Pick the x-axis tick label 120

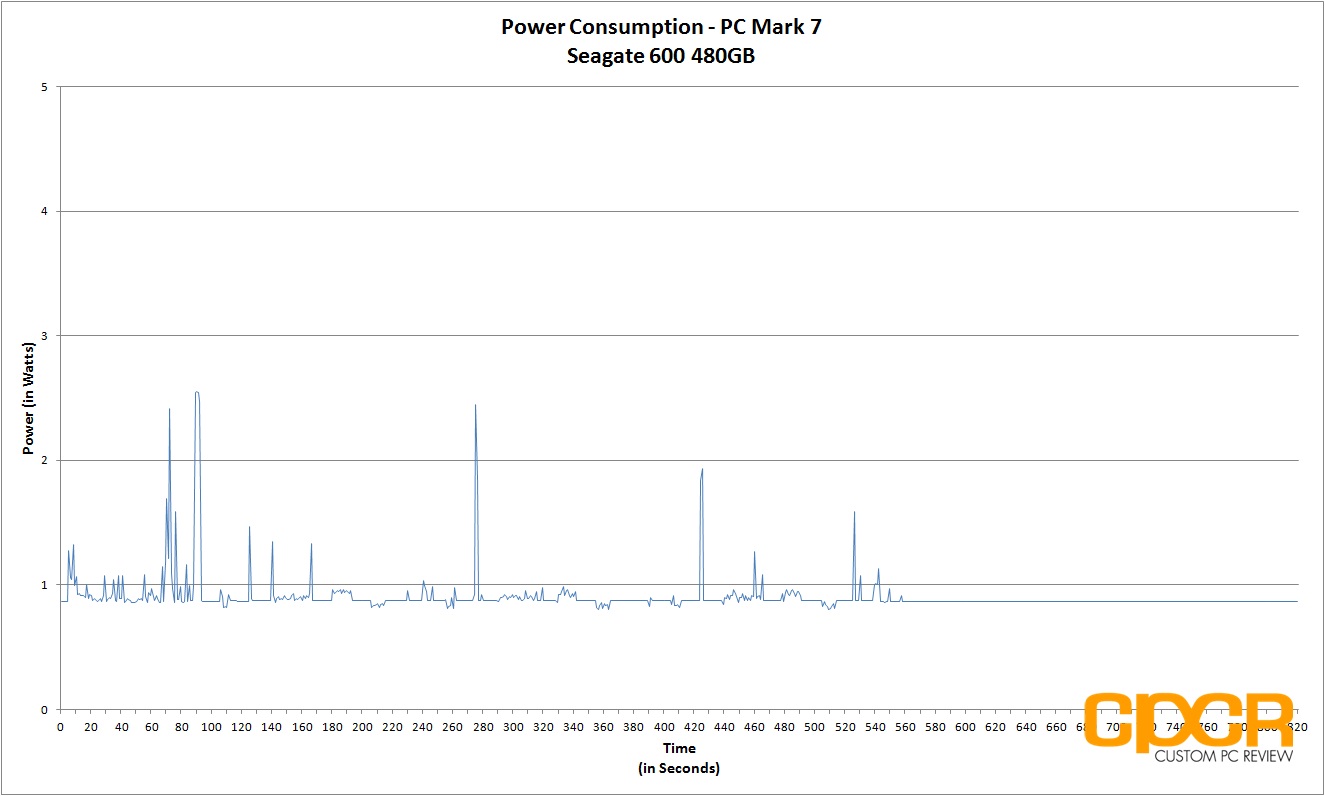tap(242, 726)
